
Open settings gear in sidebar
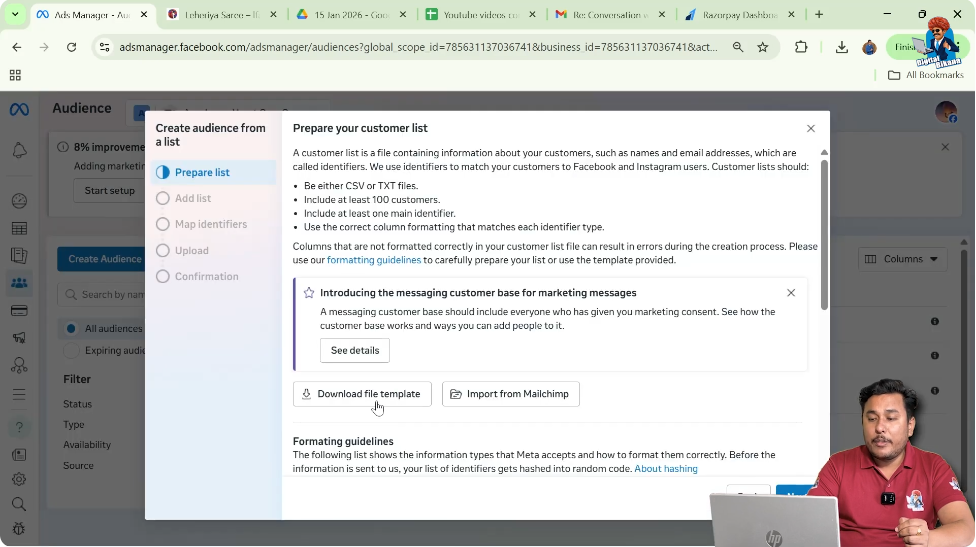(19, 479)
